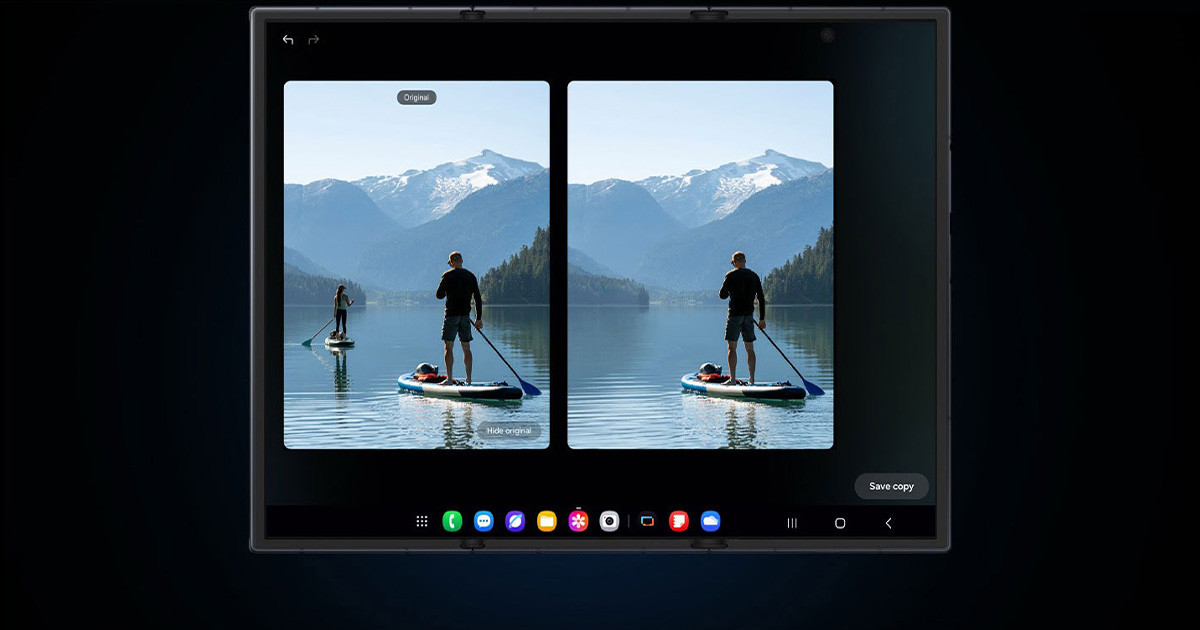Viewport: 1200px width, 630px height.
Task: Toggle Hide original on the photo
Action: 508,431
